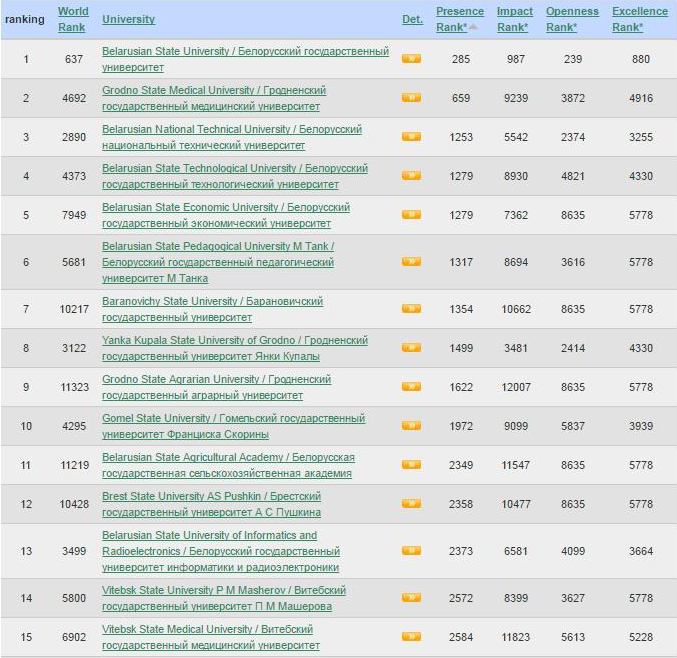Open Gomel State University link

pos(233,426)
